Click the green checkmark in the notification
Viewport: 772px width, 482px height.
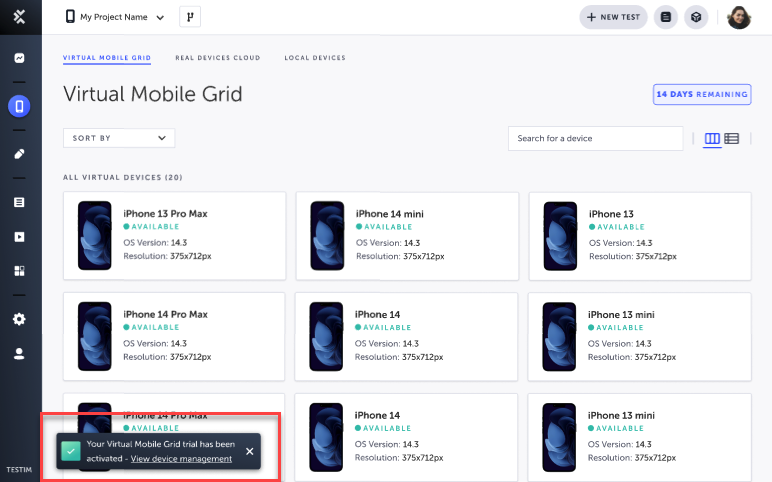pos(71,451)
